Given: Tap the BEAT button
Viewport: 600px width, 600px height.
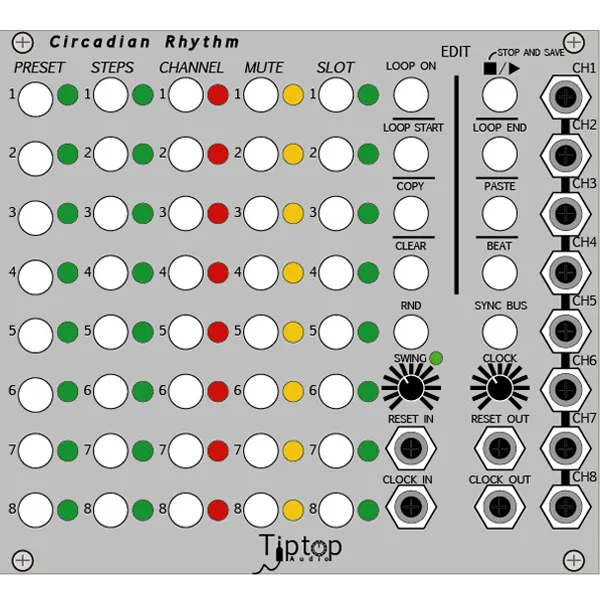Looking at the screenshot, I should click(499, 273).
